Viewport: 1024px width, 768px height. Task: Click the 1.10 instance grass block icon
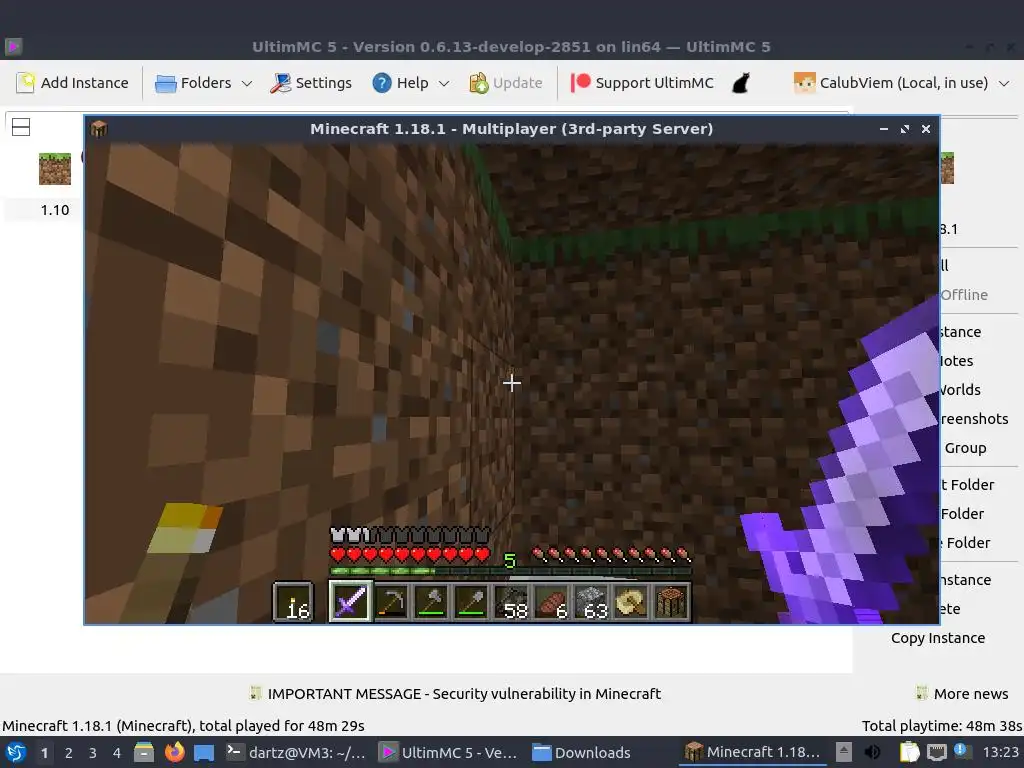pos(55,168)
